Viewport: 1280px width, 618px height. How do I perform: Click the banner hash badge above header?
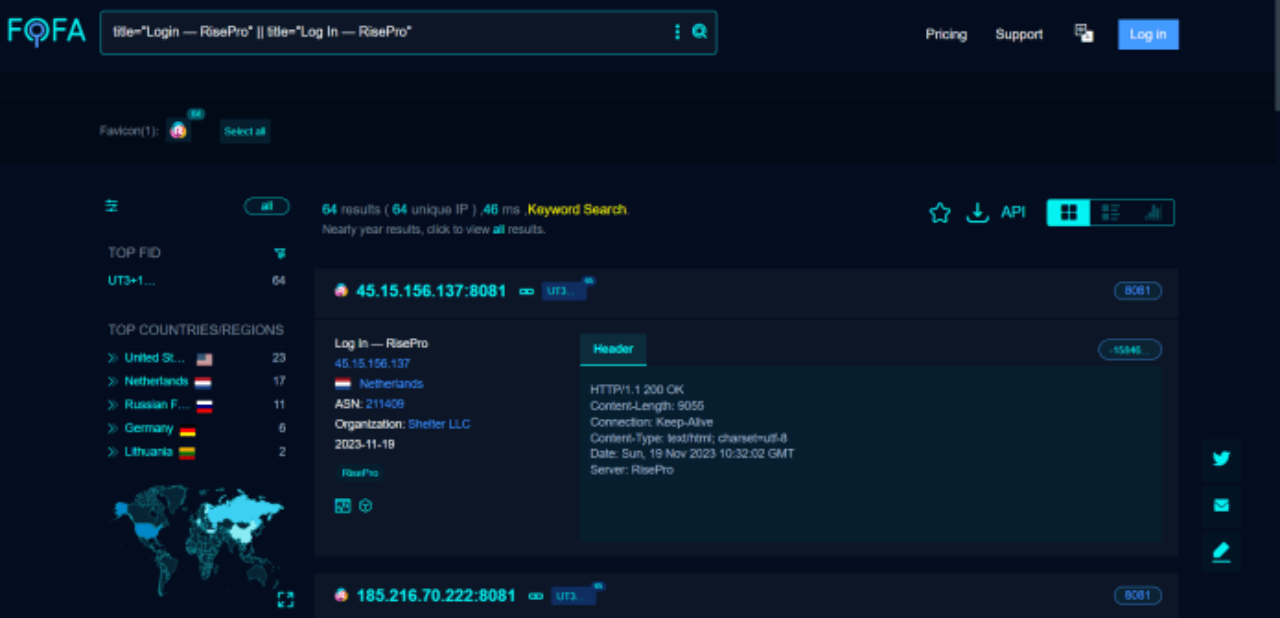click(1130, 350)
